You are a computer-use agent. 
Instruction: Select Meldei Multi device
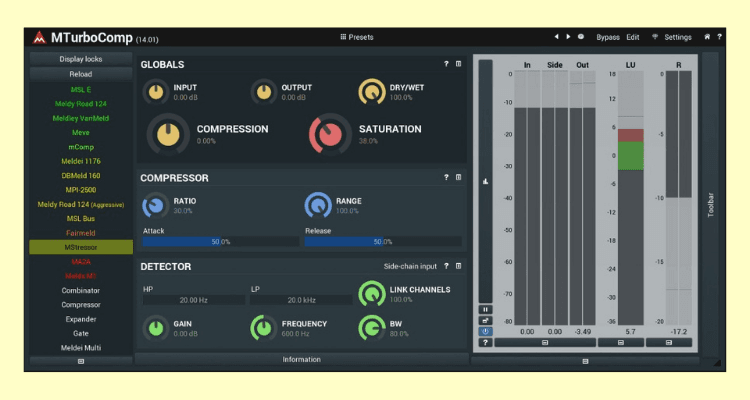tap(81, 348)
